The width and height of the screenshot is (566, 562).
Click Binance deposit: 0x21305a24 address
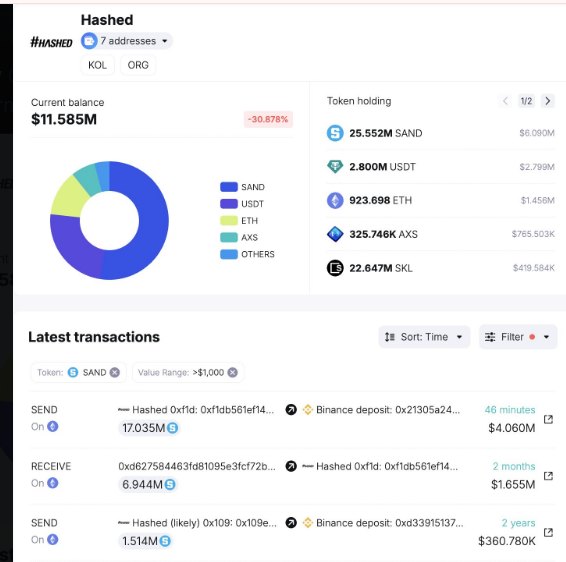click(x=388, y=410)
